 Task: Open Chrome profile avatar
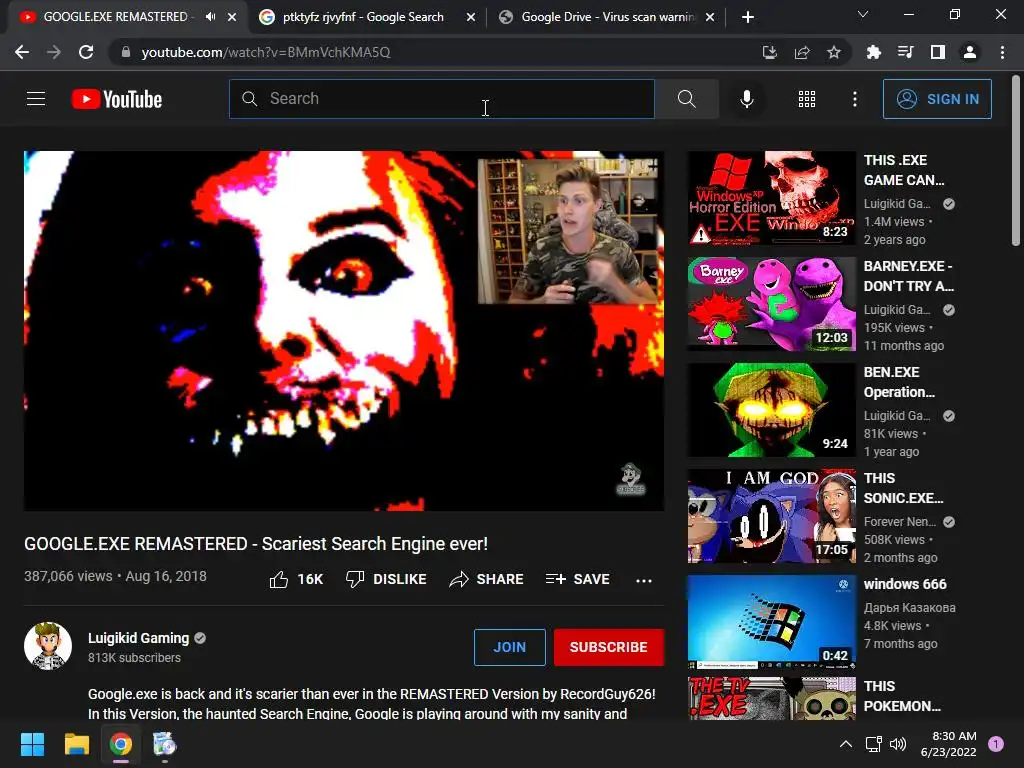click(x=970, y=52)
